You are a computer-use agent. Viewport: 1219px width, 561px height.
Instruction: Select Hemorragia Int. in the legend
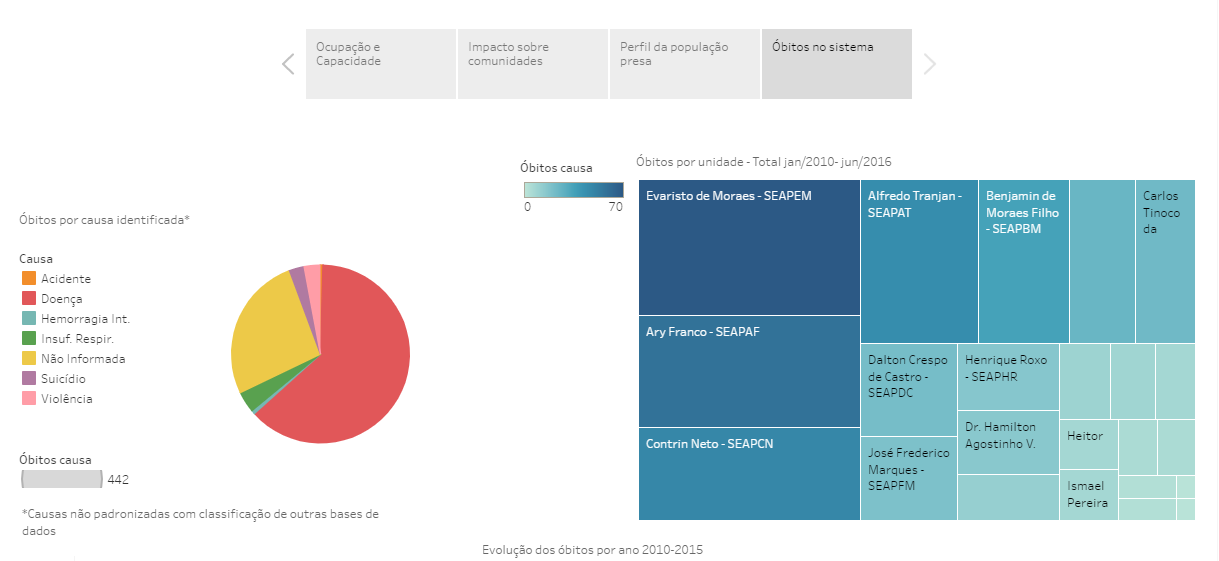click(x=84, y=319)
